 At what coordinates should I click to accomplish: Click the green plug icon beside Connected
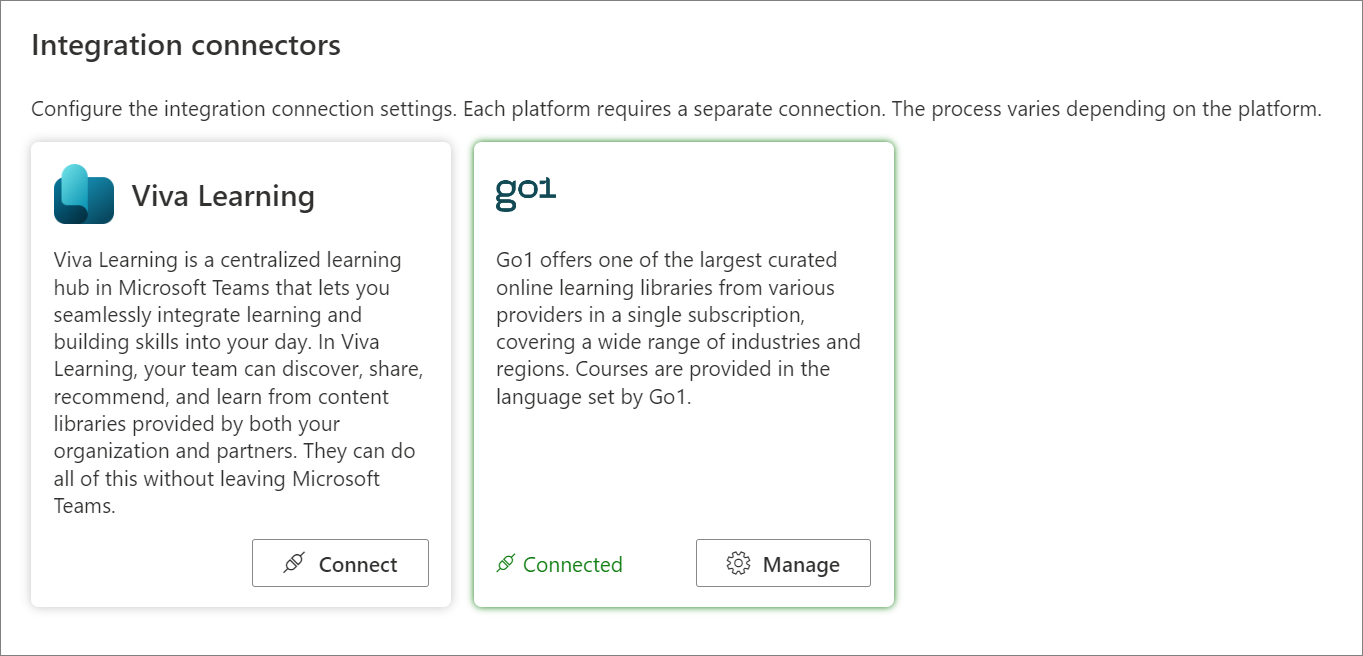pos(506,564)
